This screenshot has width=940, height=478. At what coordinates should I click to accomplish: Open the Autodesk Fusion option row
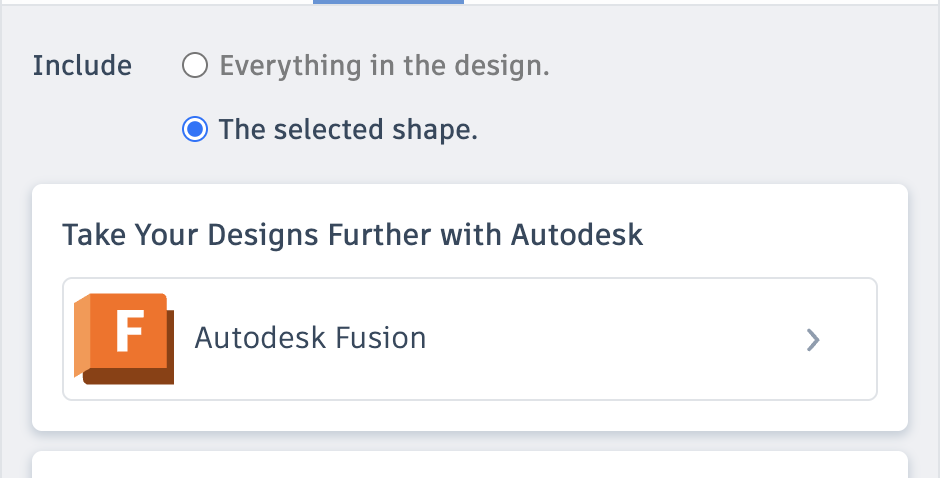coord(470,339)
